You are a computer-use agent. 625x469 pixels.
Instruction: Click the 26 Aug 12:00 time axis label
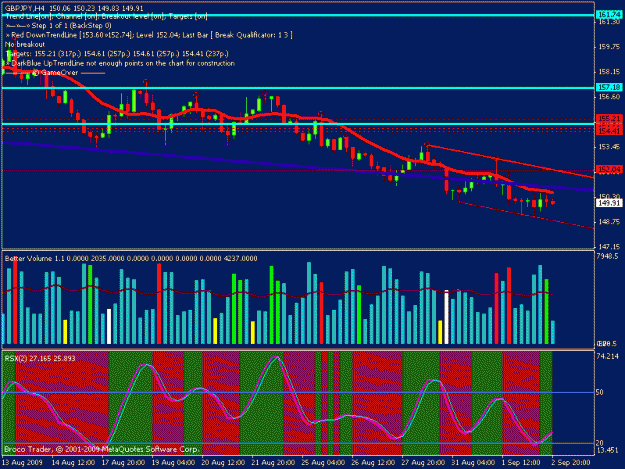(x=373, y=463)
